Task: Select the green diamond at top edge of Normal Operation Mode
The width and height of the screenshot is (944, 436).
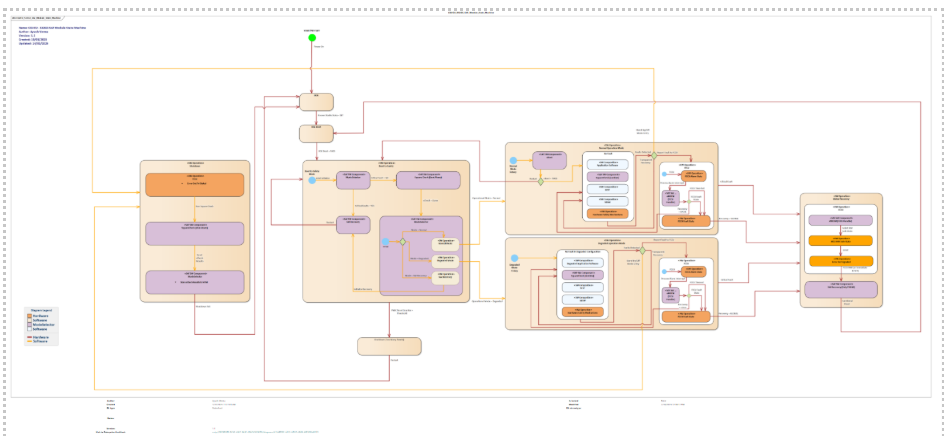Action: [654, 155]
